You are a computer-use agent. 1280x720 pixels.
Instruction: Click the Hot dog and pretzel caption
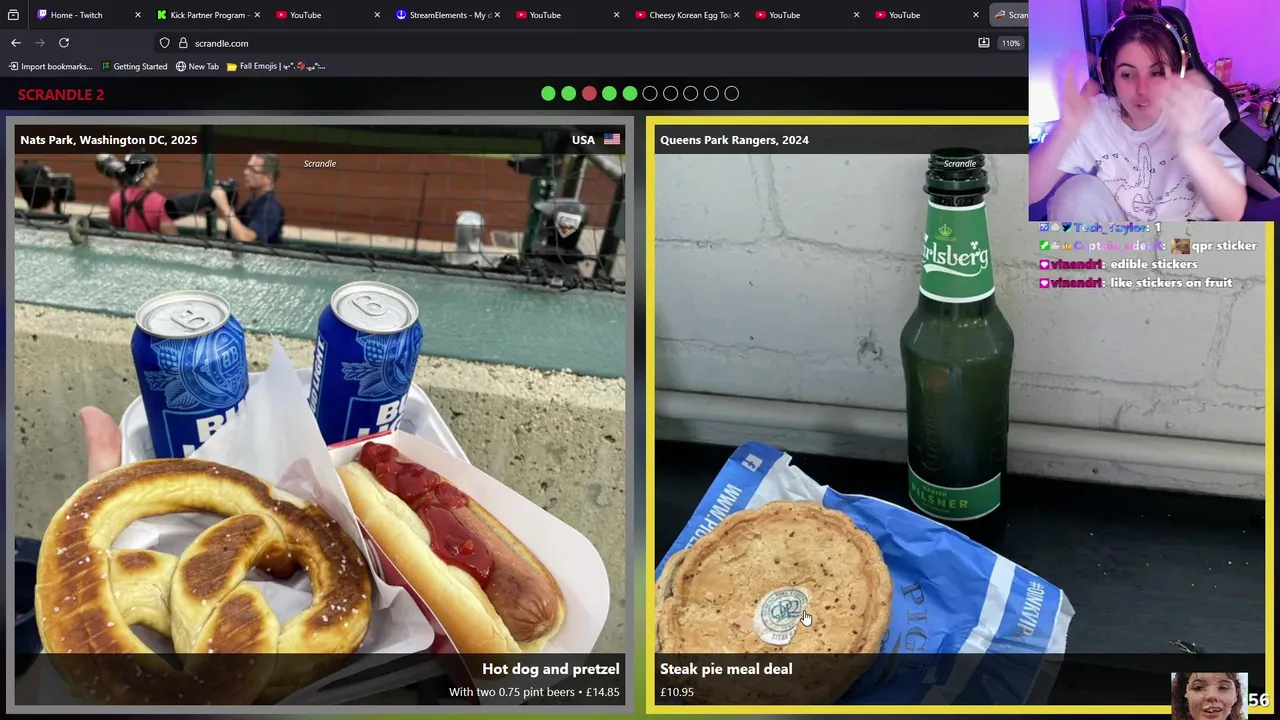coord(551,669)
